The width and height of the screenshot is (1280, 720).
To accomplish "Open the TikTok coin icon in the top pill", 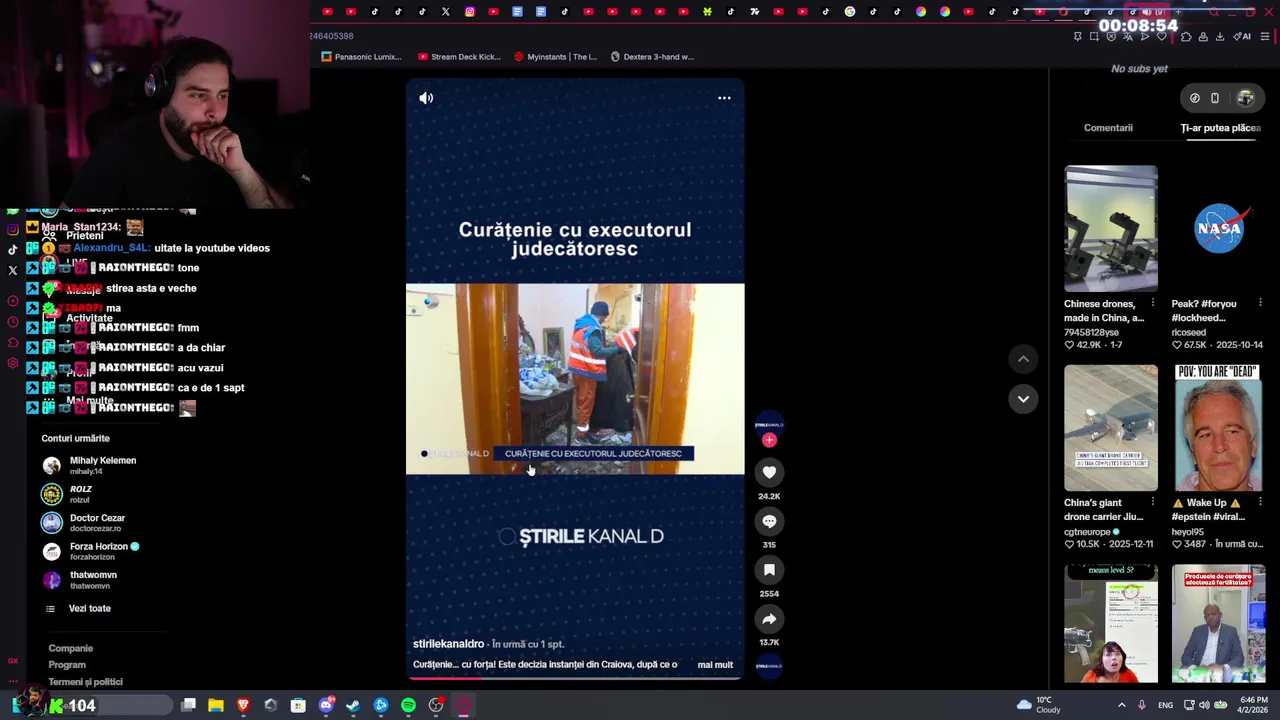I will [1194, 98].
